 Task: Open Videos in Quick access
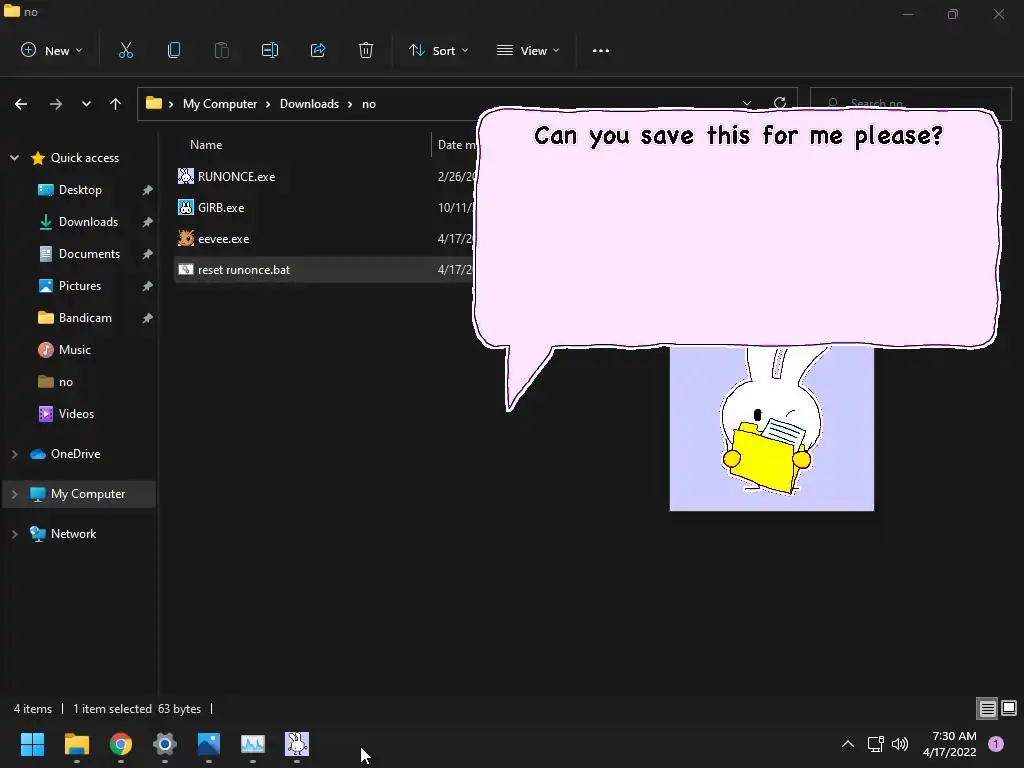point(76,414)
